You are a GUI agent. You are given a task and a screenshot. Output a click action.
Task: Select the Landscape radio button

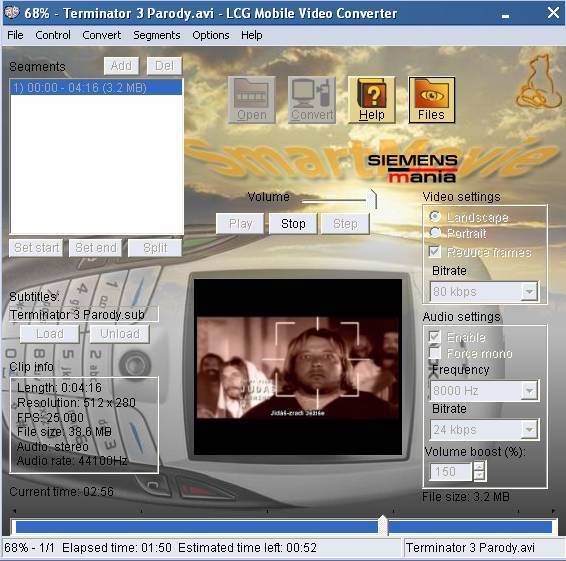click(x=435, y=217)
